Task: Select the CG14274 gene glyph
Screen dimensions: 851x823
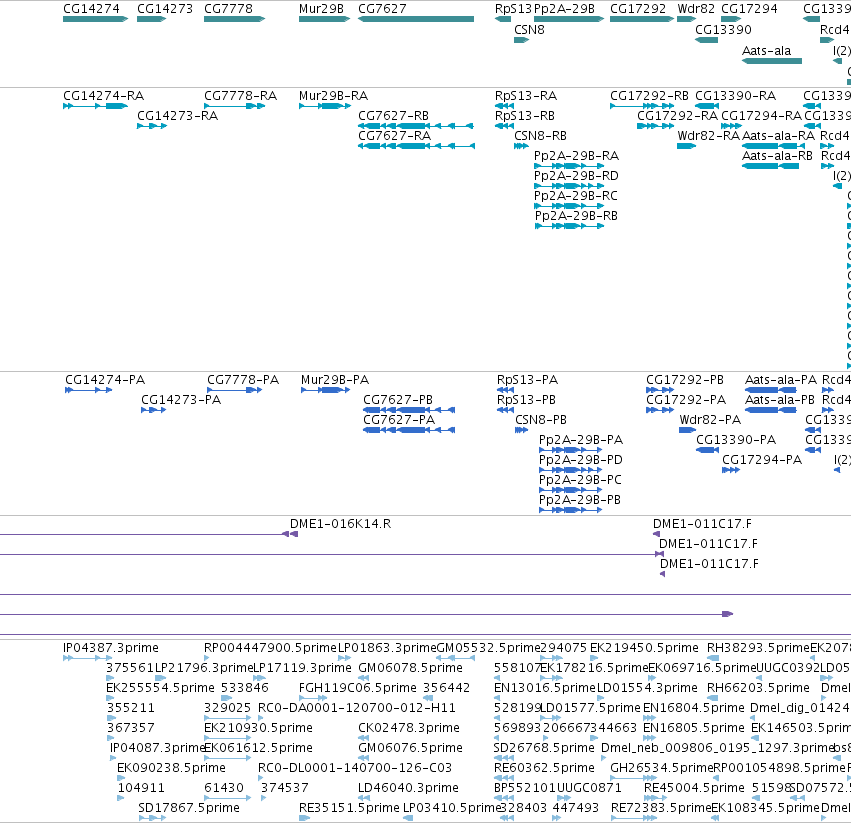Action: [95, 19]
